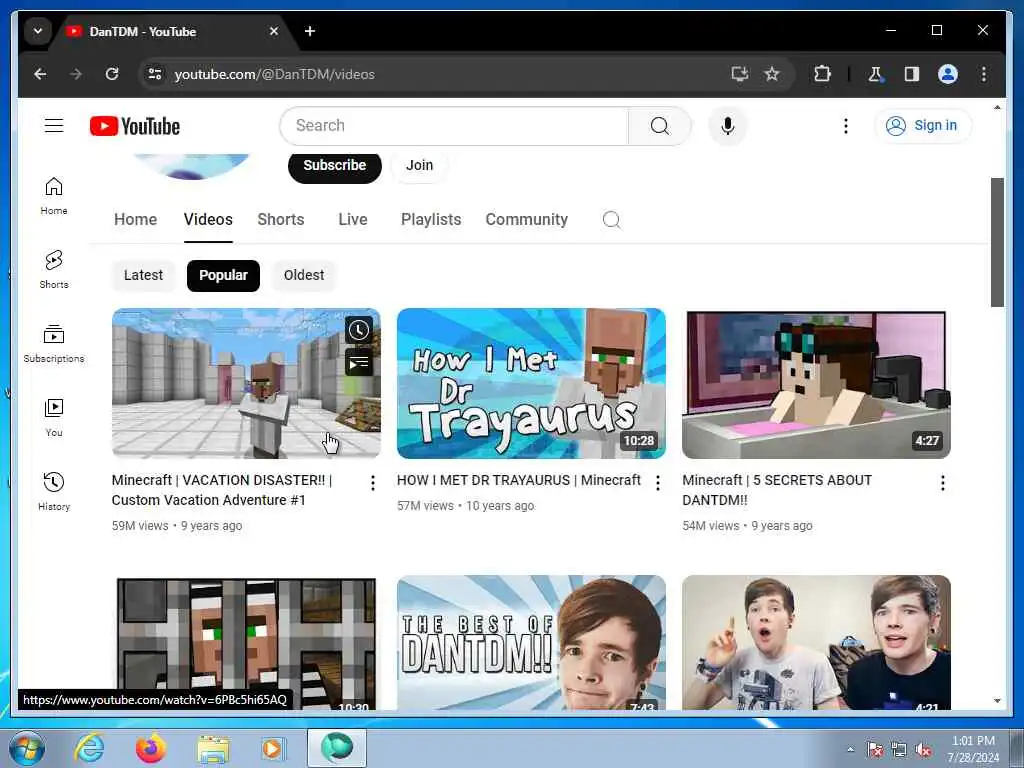Image resolution: width=1024 pixels, height=768 pixels.
Task: Switch to the channel Home tab
Action: pos(135,219)
